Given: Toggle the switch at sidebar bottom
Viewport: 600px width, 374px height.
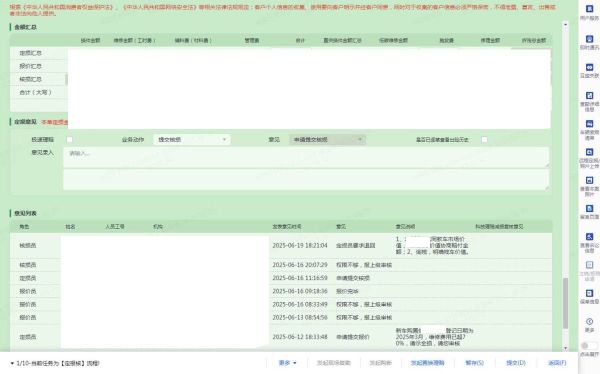Looking at the screenshot, I should [589, 346].
